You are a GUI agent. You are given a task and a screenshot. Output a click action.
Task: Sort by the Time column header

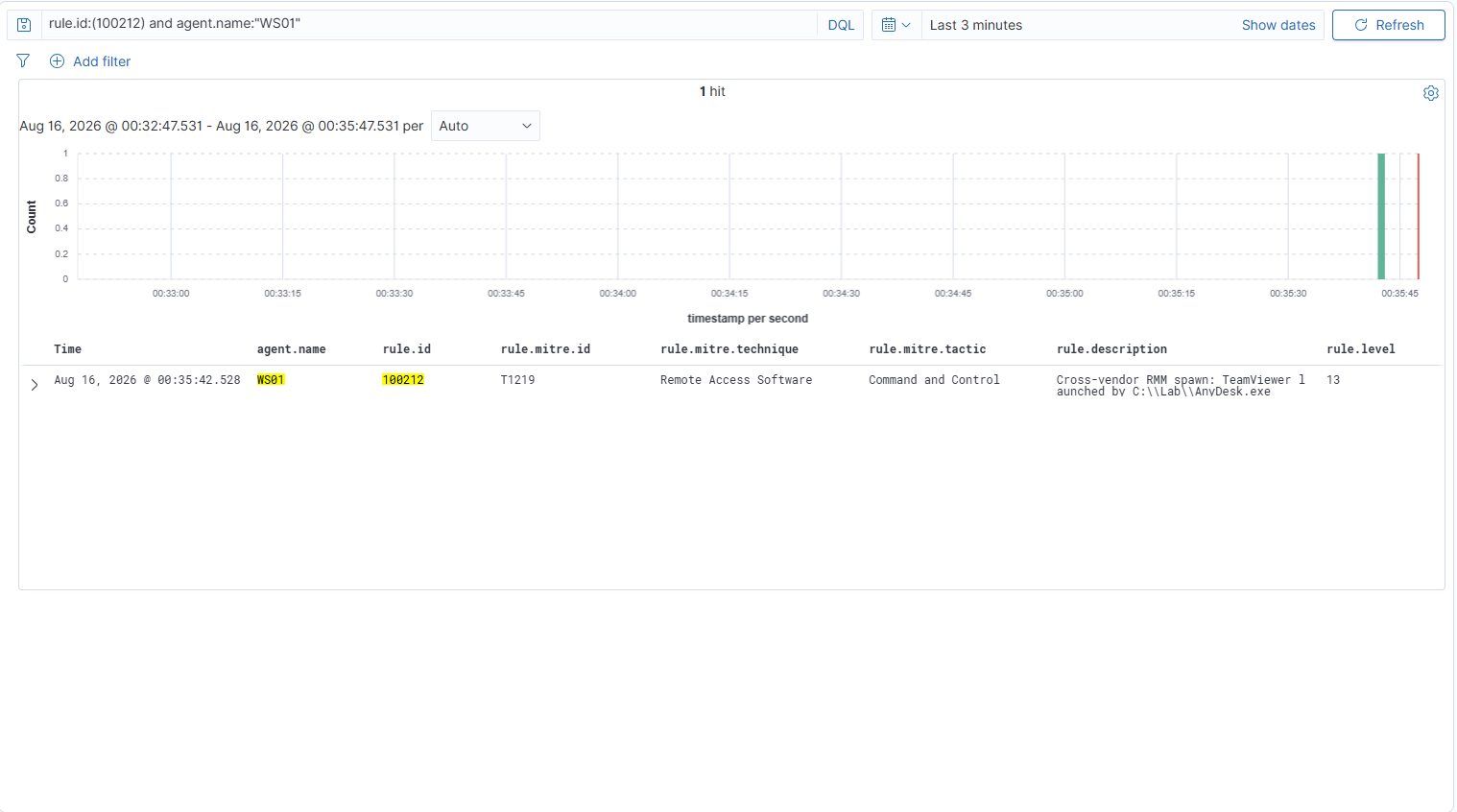click(x=67, y=349)
